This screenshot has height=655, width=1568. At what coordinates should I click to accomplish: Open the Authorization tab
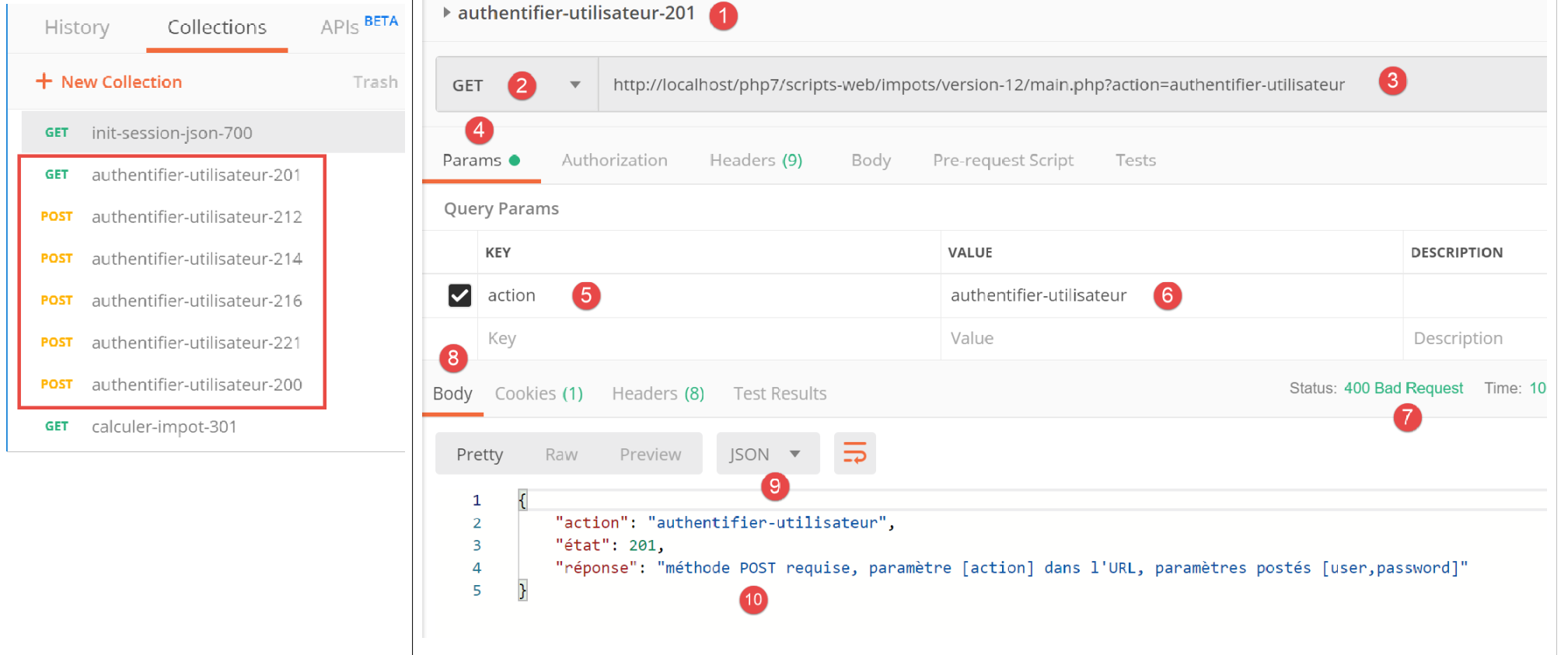click(x=614, y=160)
